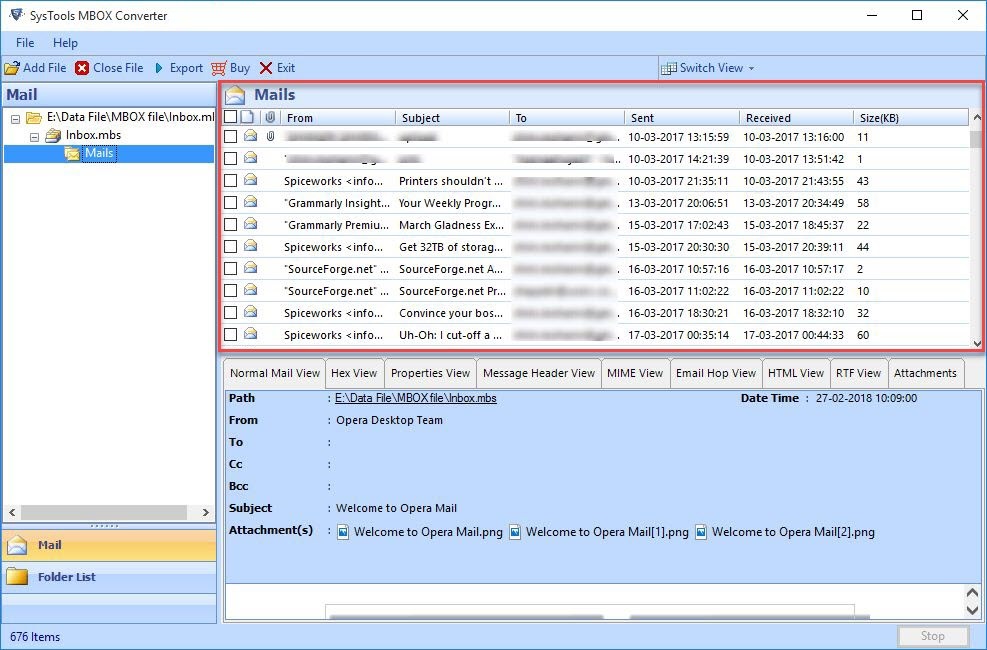The height and width of the screenshot is (650, 987).
Task: Click the Export arrow icon
Action: click(159, 68)
